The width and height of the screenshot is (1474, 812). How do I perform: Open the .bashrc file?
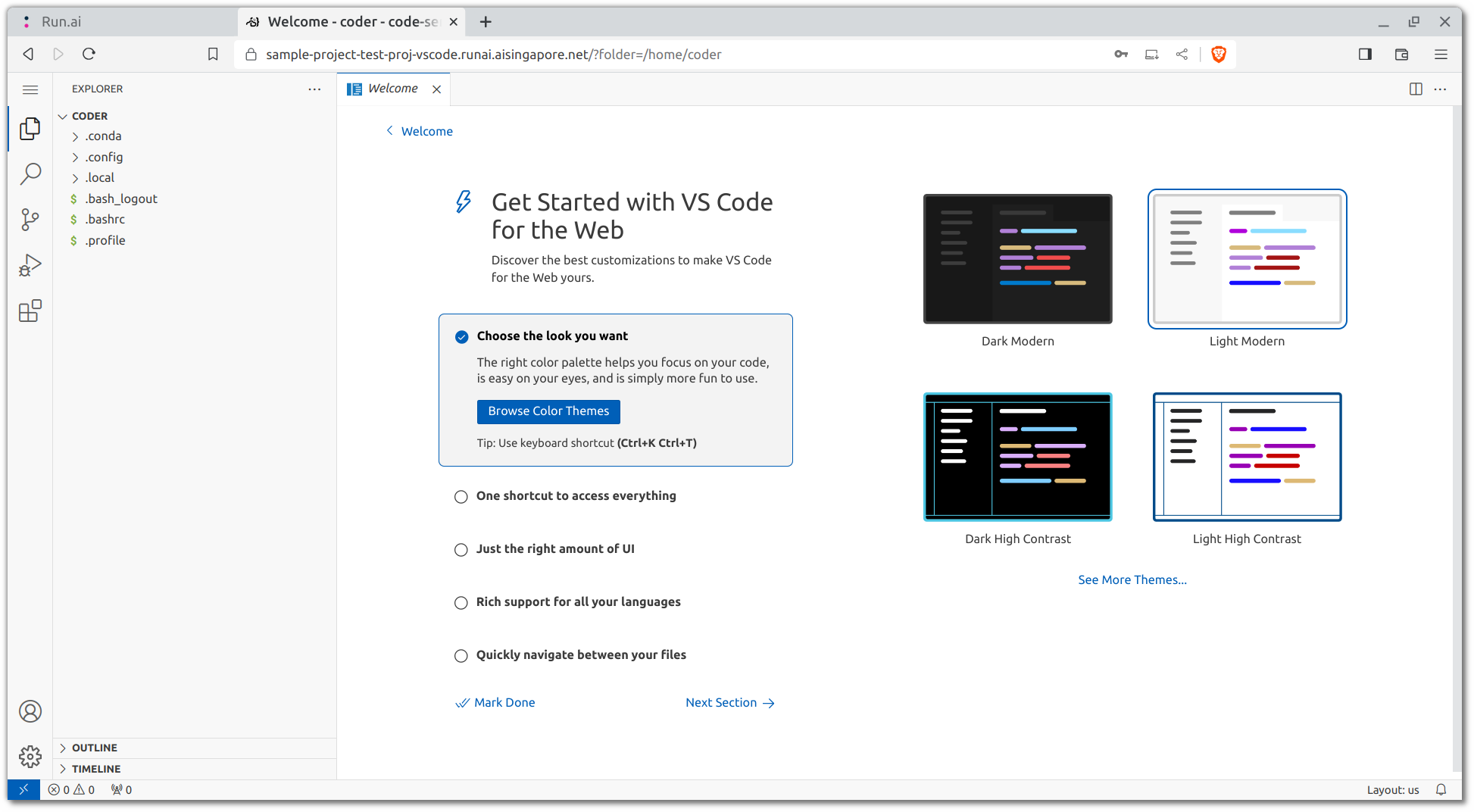pos(195,220)
